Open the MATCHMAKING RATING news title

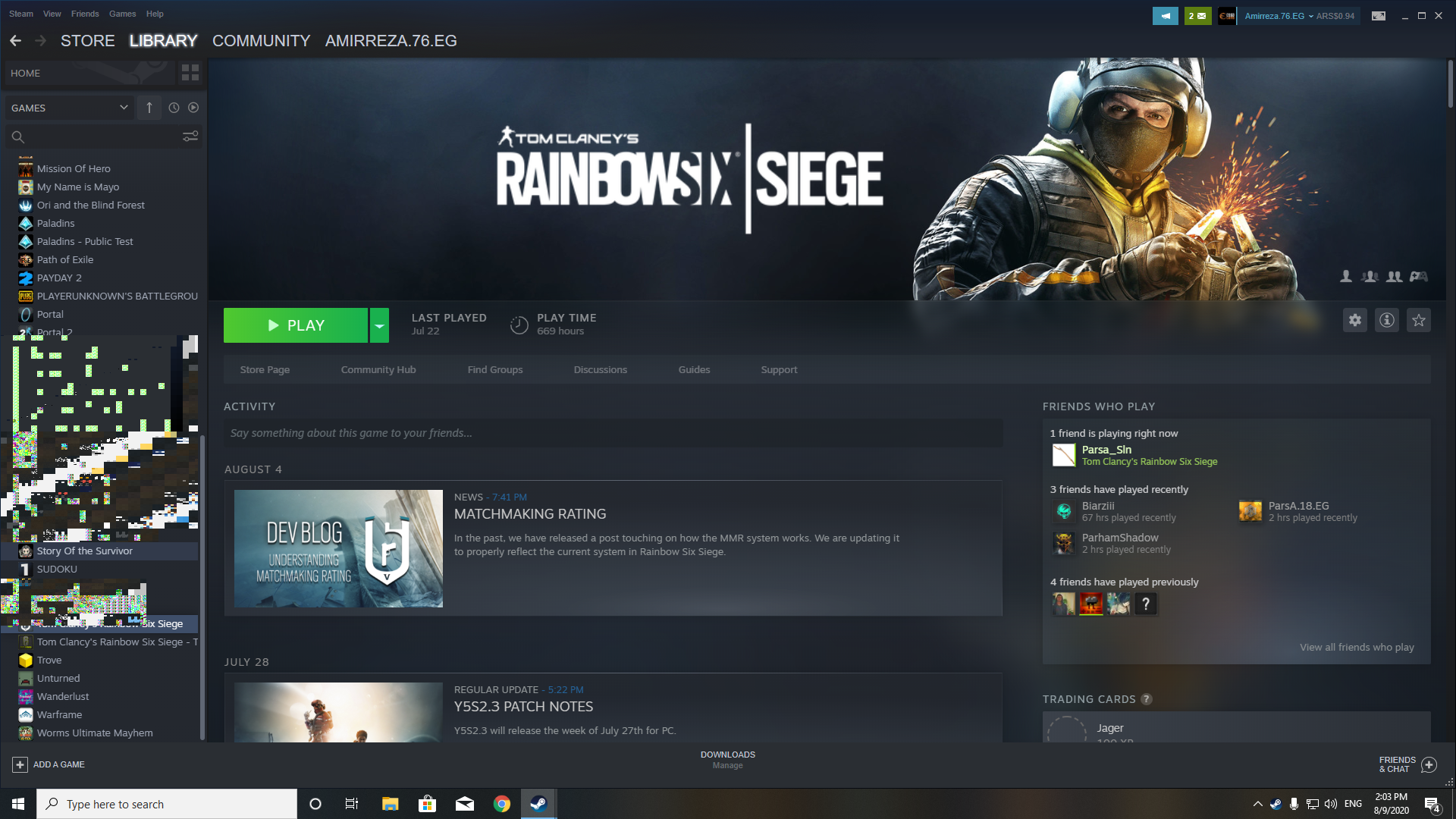530,514
